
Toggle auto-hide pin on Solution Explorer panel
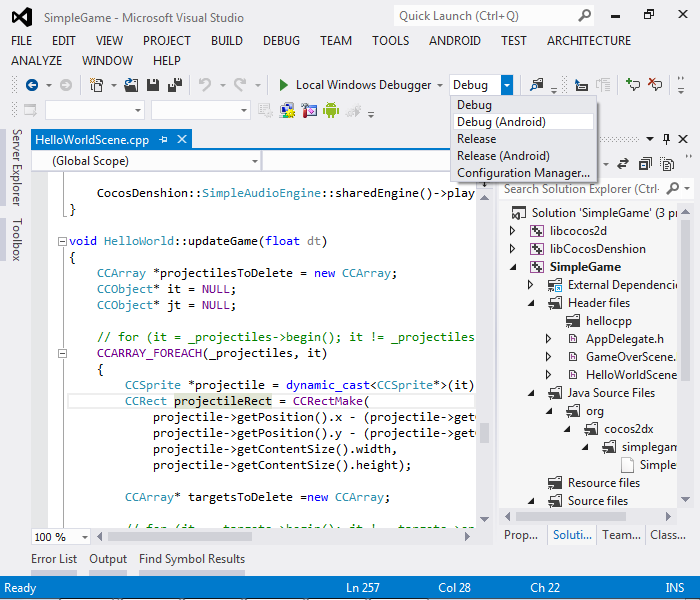[666, 139]
